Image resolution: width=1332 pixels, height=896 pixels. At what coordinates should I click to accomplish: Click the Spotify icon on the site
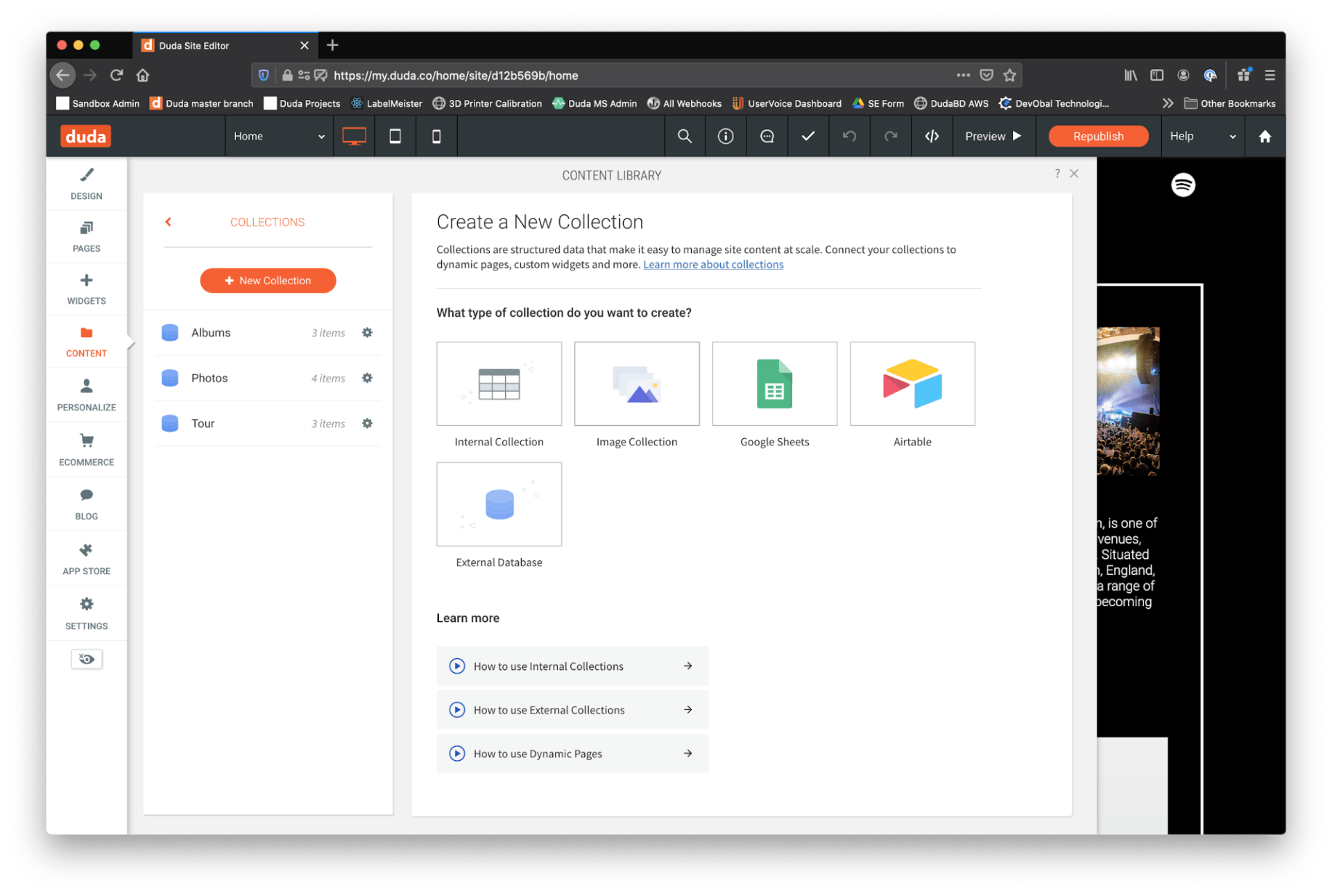pyautogui.click(x=1183, y=184)
